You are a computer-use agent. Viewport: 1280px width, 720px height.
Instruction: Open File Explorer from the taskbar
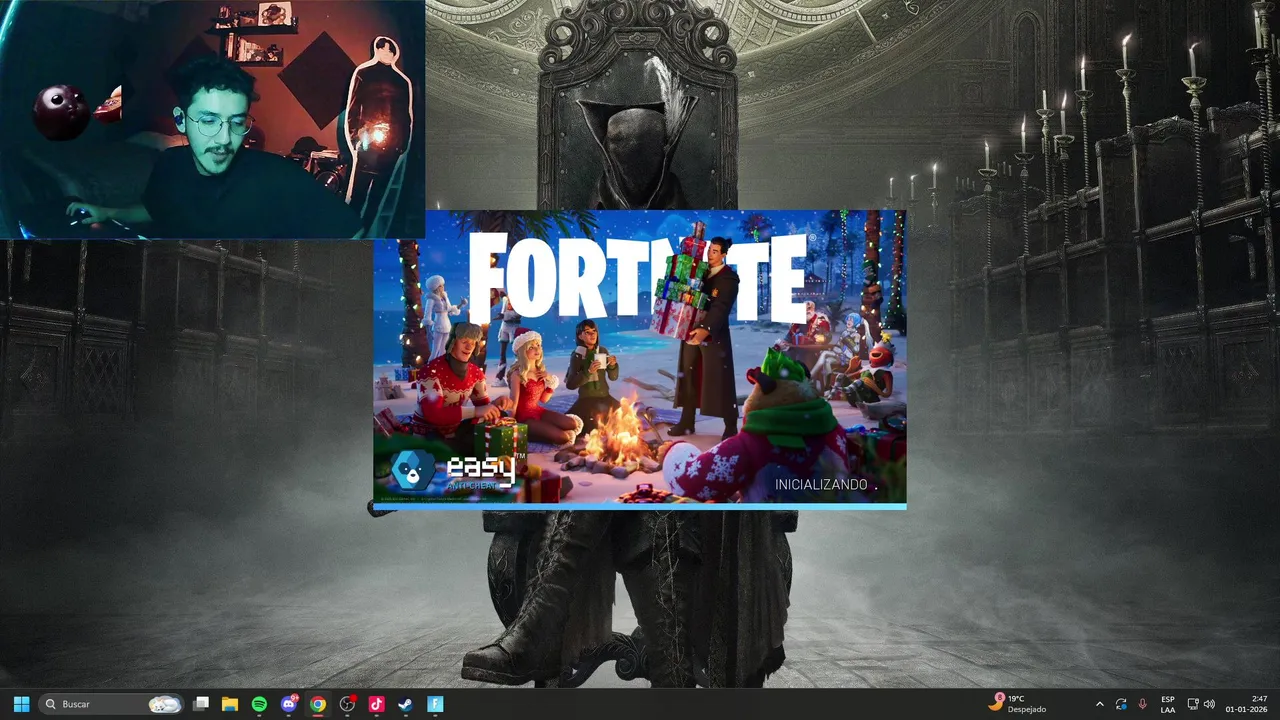230,704
